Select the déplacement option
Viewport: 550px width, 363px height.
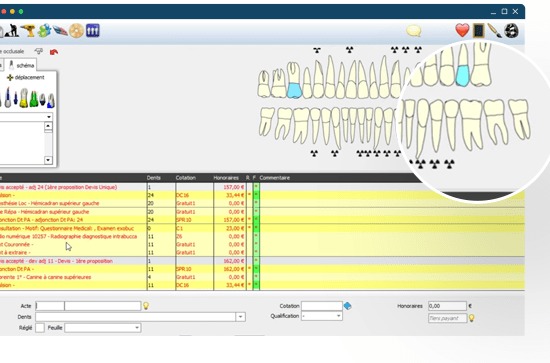click(x=26, y=78)
